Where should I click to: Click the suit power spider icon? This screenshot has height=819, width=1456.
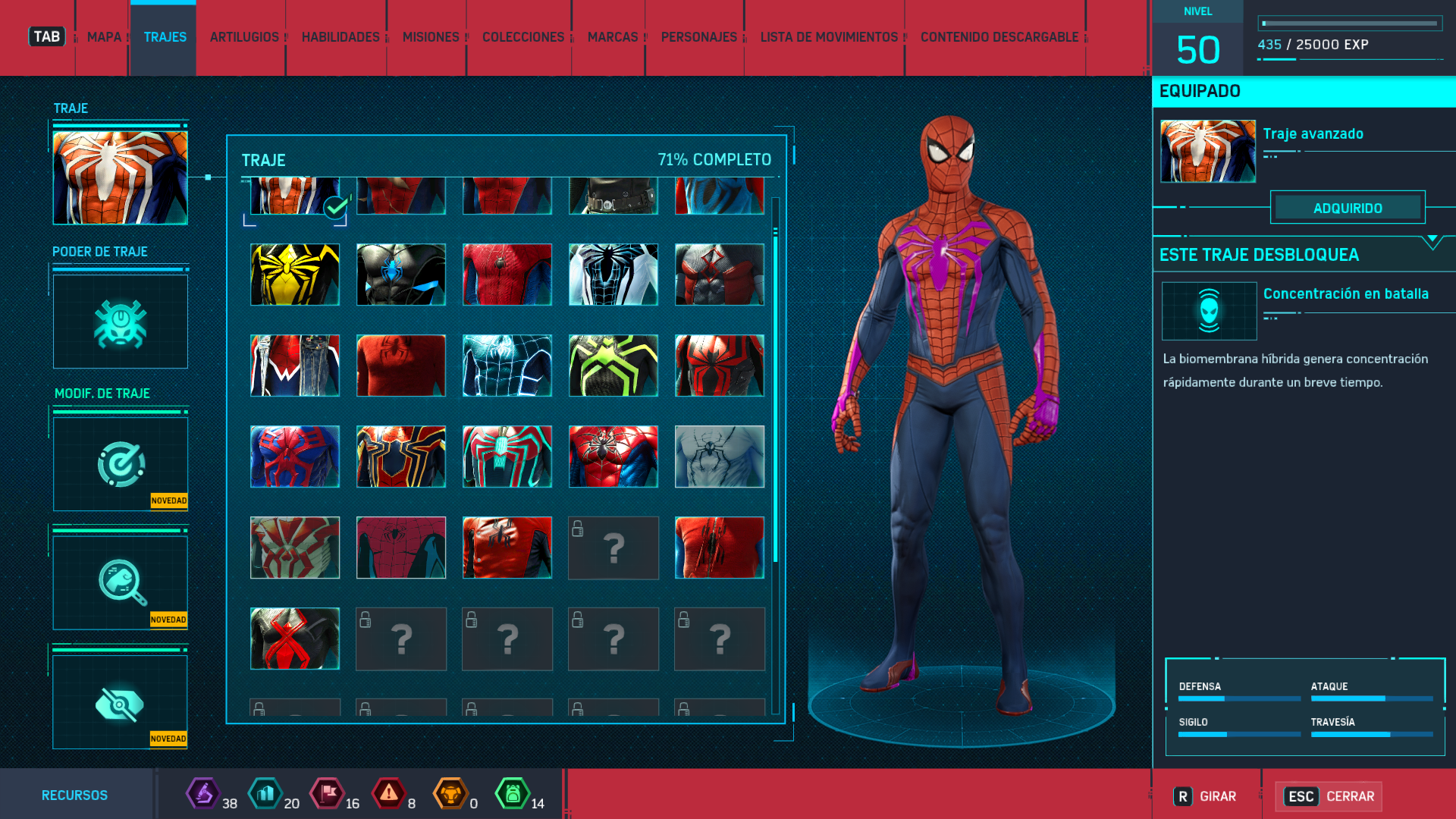click(121, 322)
